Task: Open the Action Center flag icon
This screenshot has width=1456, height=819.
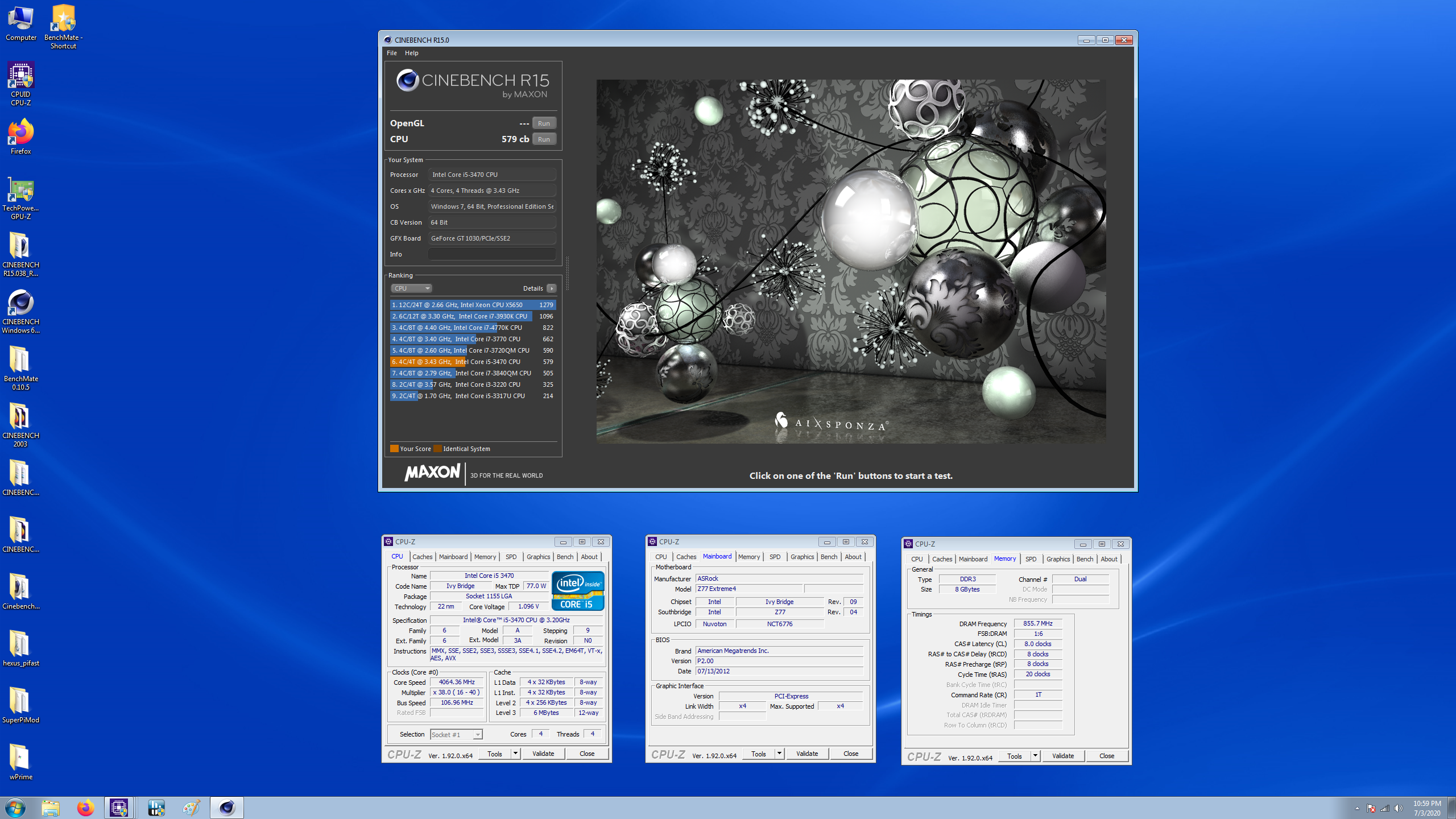Action: click(x=1371, y=808)
